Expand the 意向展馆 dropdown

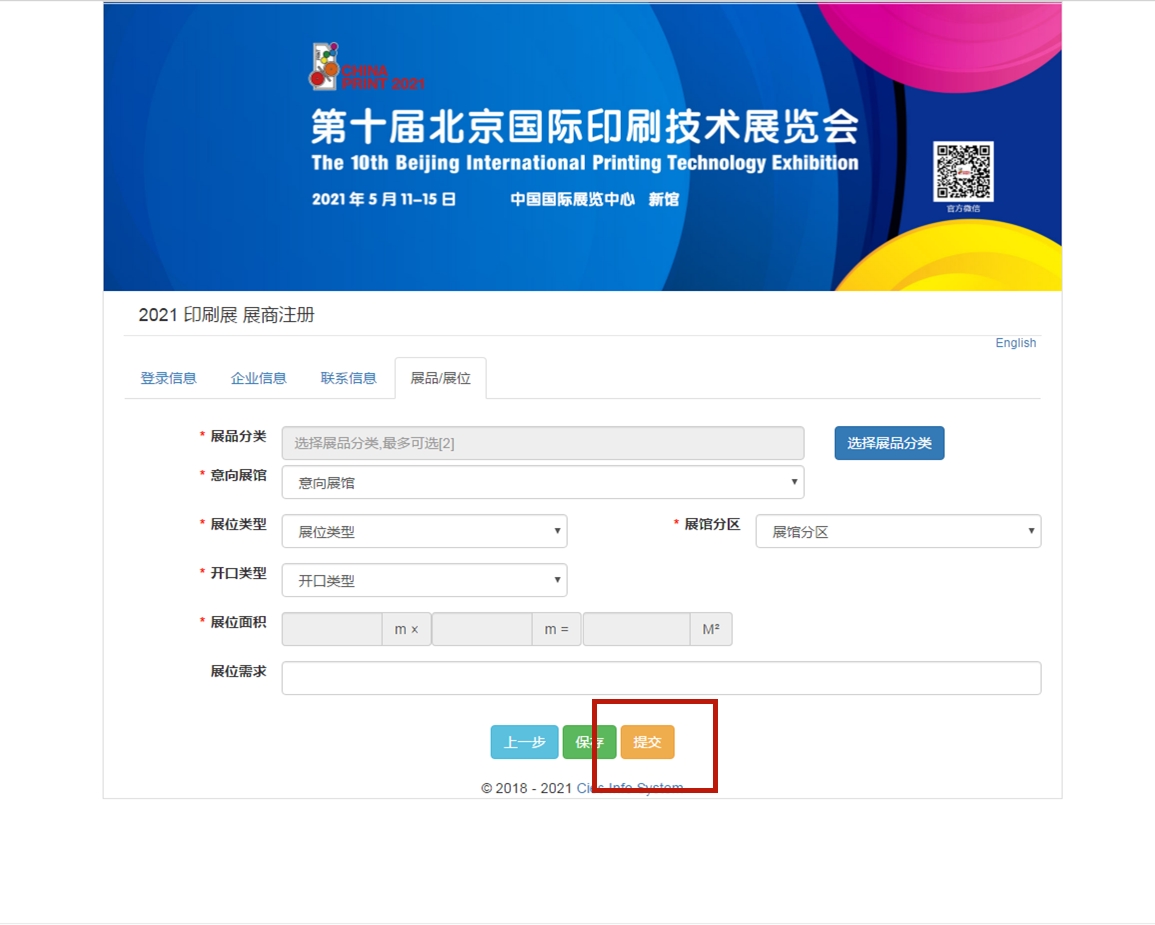click(x=542, y=482)
